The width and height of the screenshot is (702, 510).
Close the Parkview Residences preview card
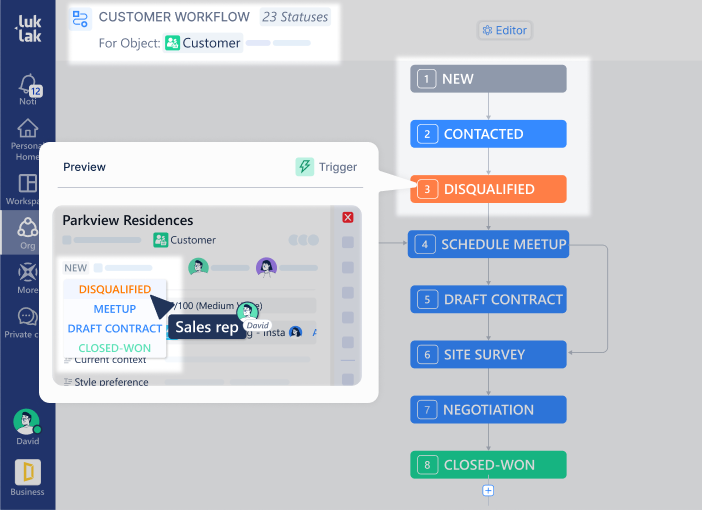[348, 217]
